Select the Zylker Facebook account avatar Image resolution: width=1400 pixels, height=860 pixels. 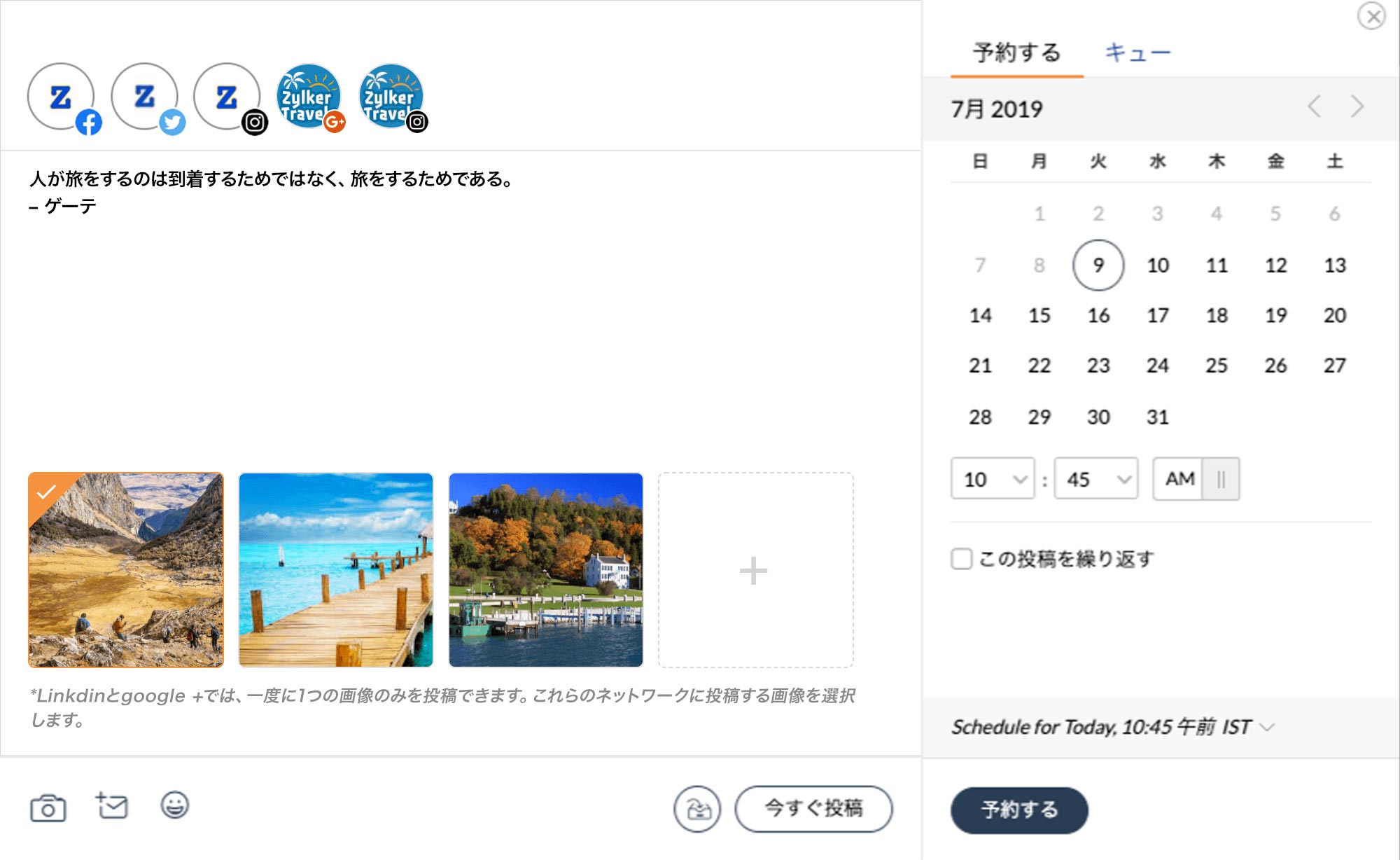pyautogui.click(x=62, y=97)
